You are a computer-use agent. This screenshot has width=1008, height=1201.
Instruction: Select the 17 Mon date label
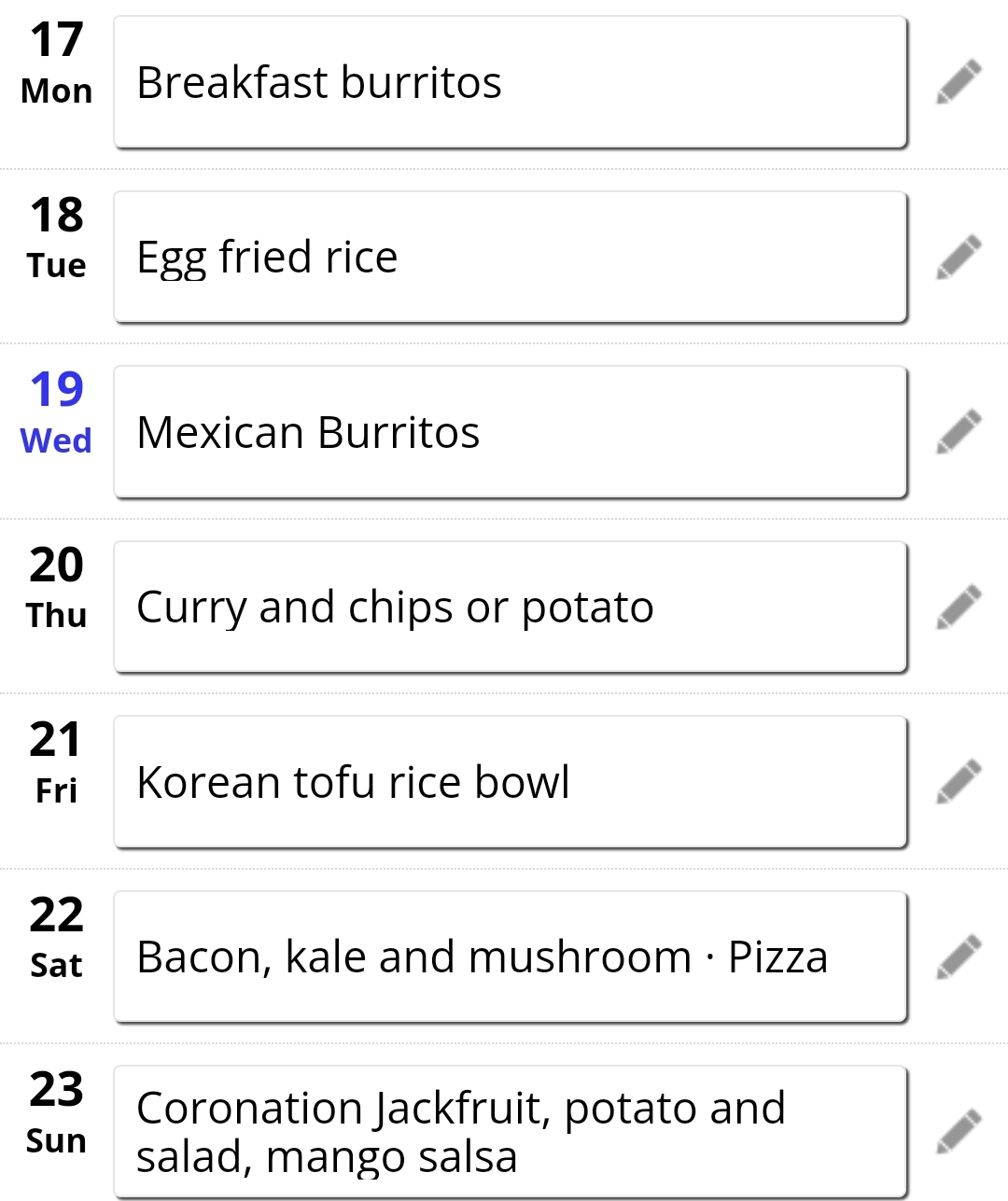point(56,63)
